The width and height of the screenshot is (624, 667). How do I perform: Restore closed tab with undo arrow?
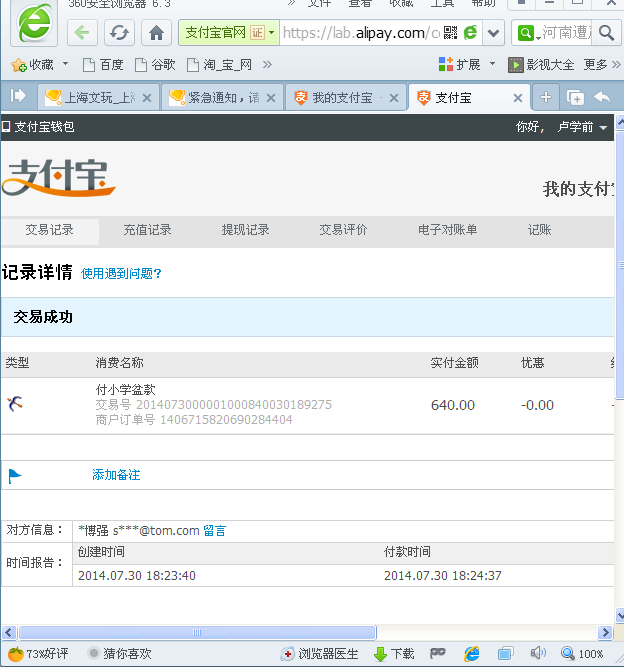(602, 97)
